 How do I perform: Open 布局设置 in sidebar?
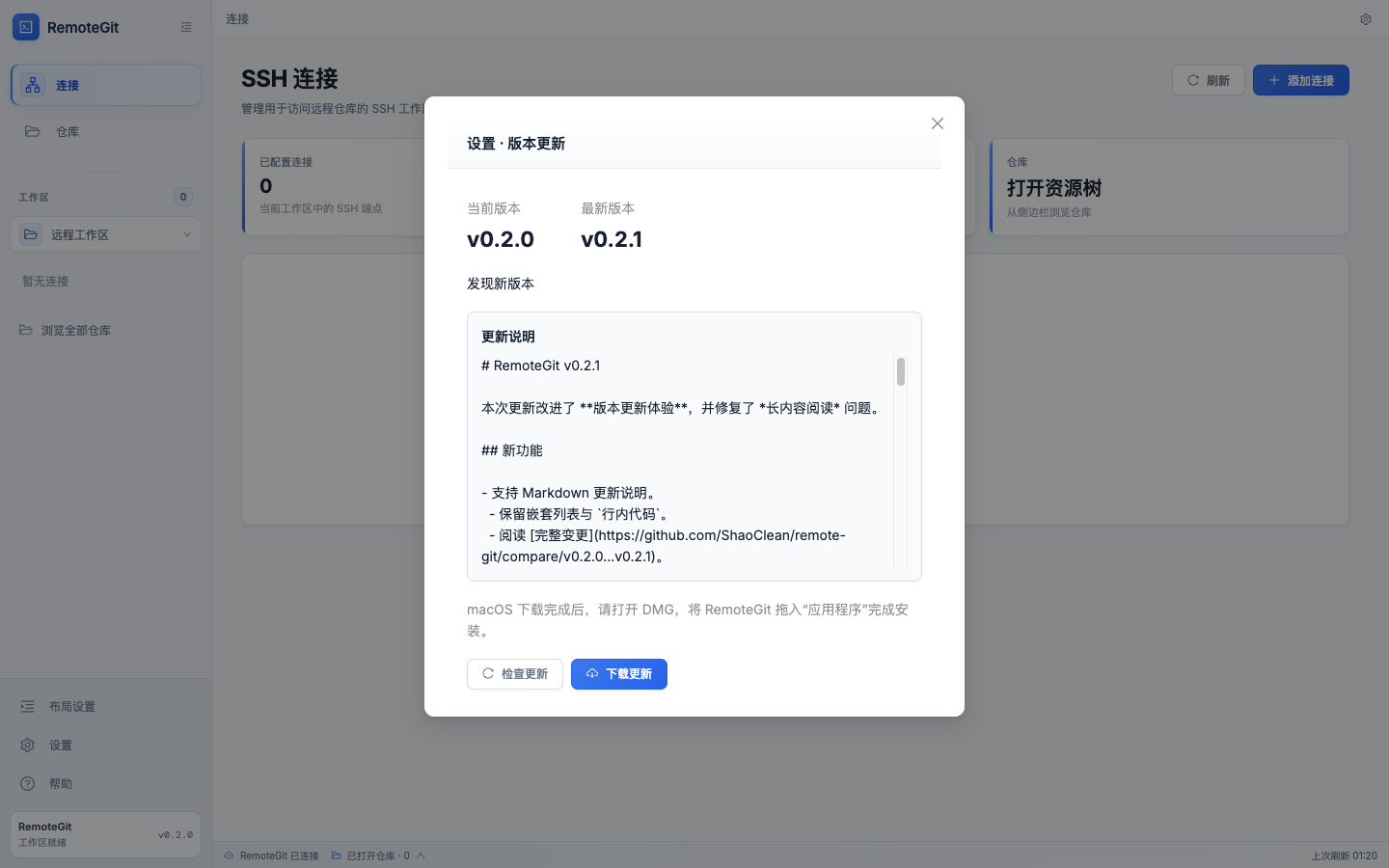click(106, 706)
